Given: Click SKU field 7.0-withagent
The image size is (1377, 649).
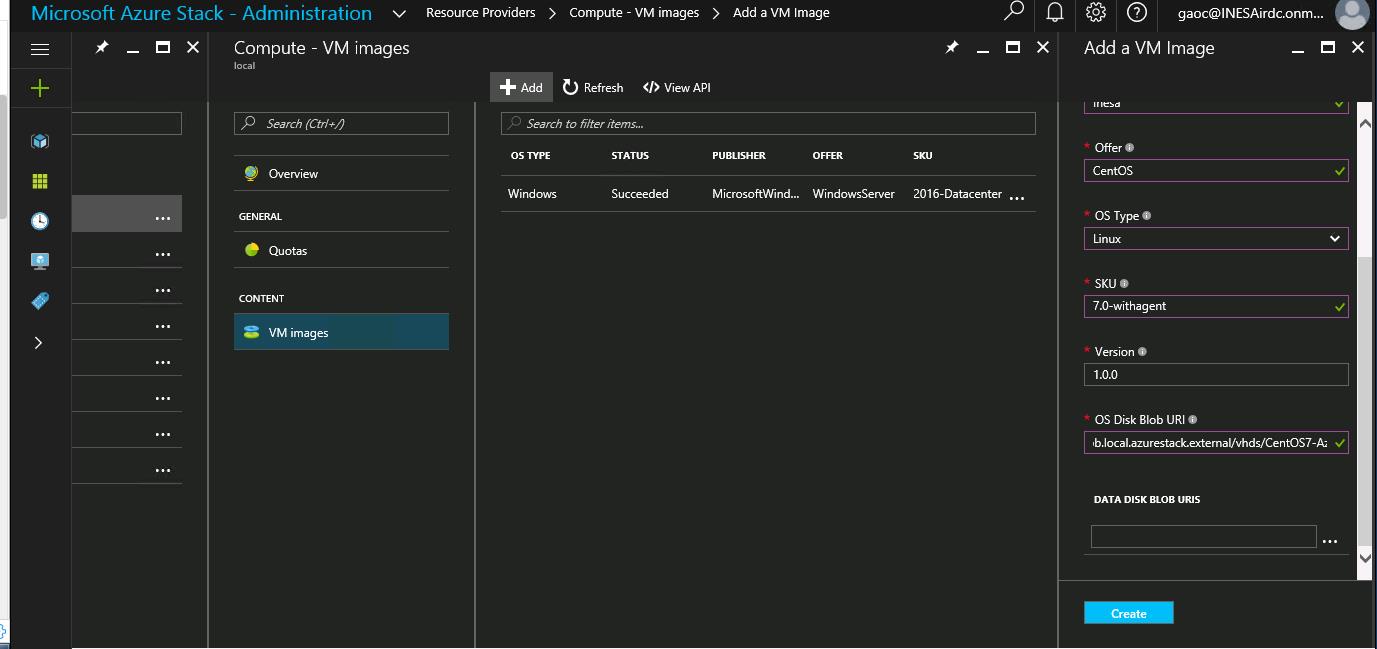Looking at the screenshot, I should coord(1216,306).
